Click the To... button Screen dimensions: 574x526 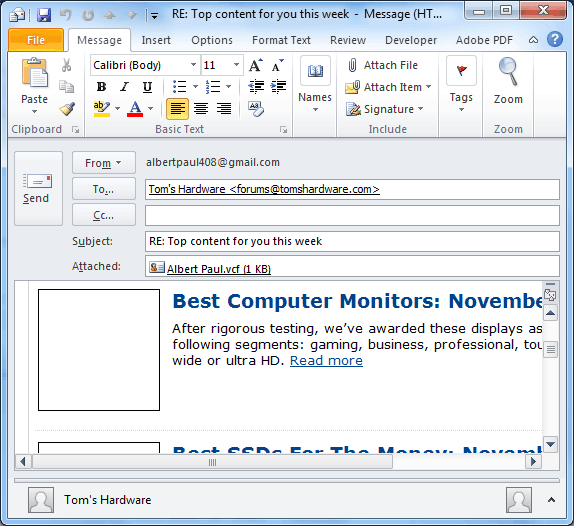point(104,189)
